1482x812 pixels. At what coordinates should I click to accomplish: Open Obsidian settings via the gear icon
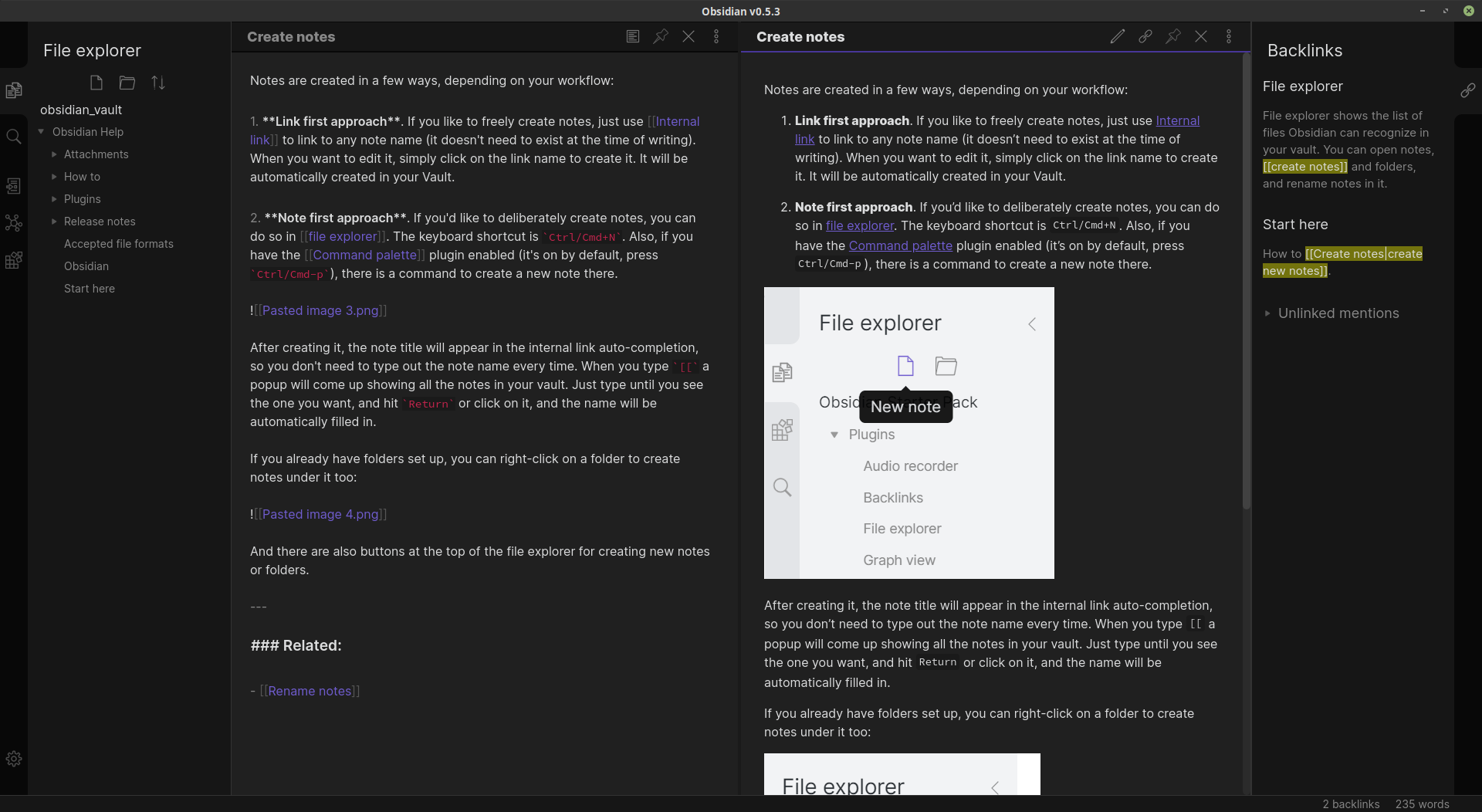pyautogui.click(x=14, y=758)
